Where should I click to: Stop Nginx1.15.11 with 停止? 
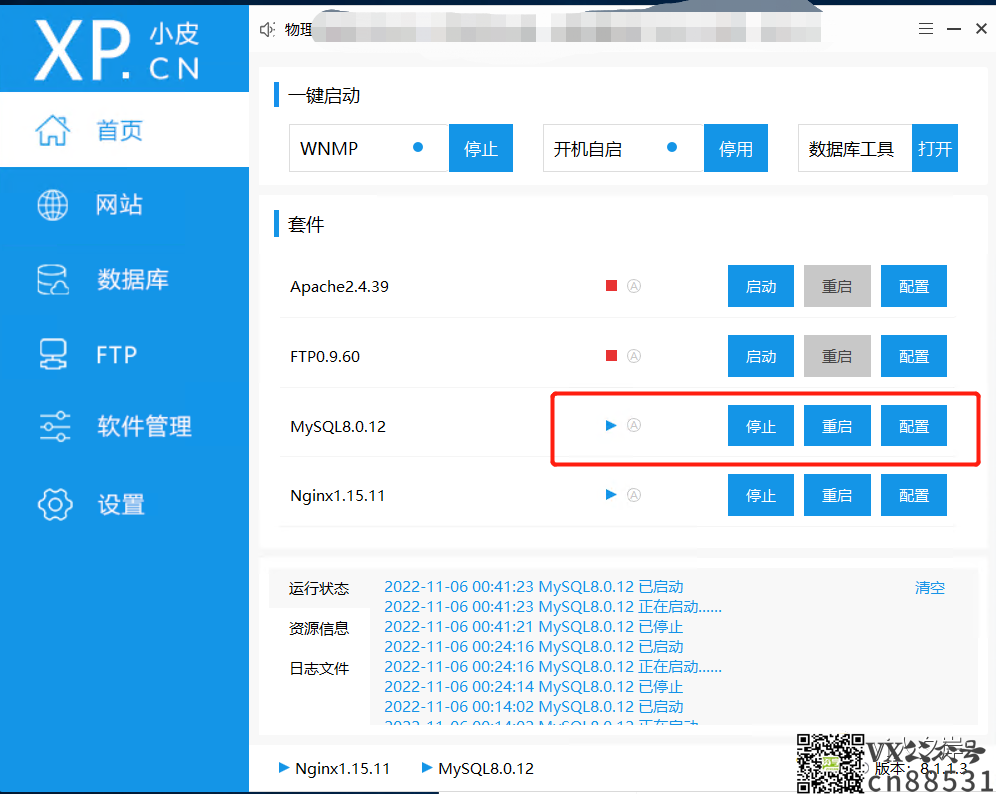point(760,495)
